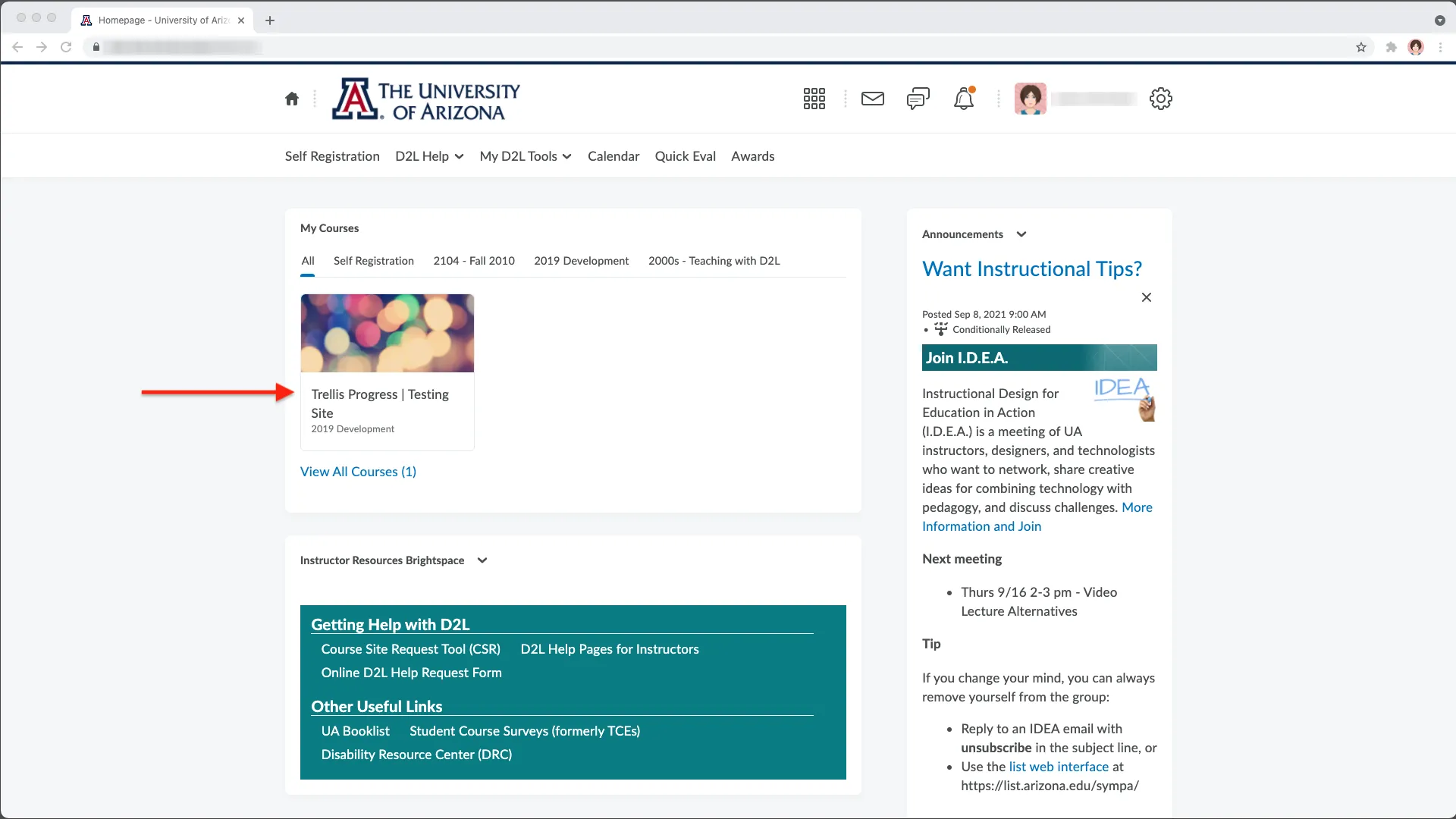
Task: Select the 2019 Development courses tab
Action: pyautogui.click(x=581, y=260)
